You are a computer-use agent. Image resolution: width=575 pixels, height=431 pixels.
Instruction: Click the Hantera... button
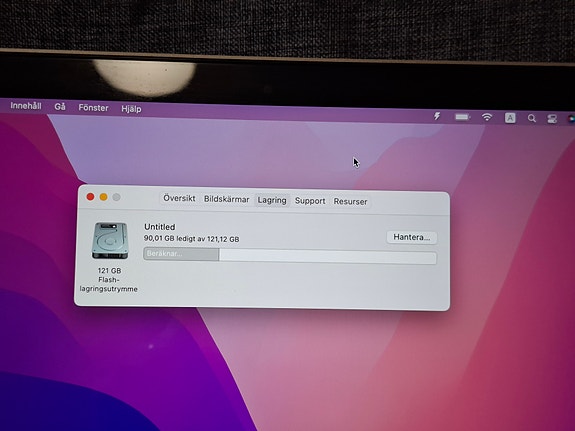411,237
